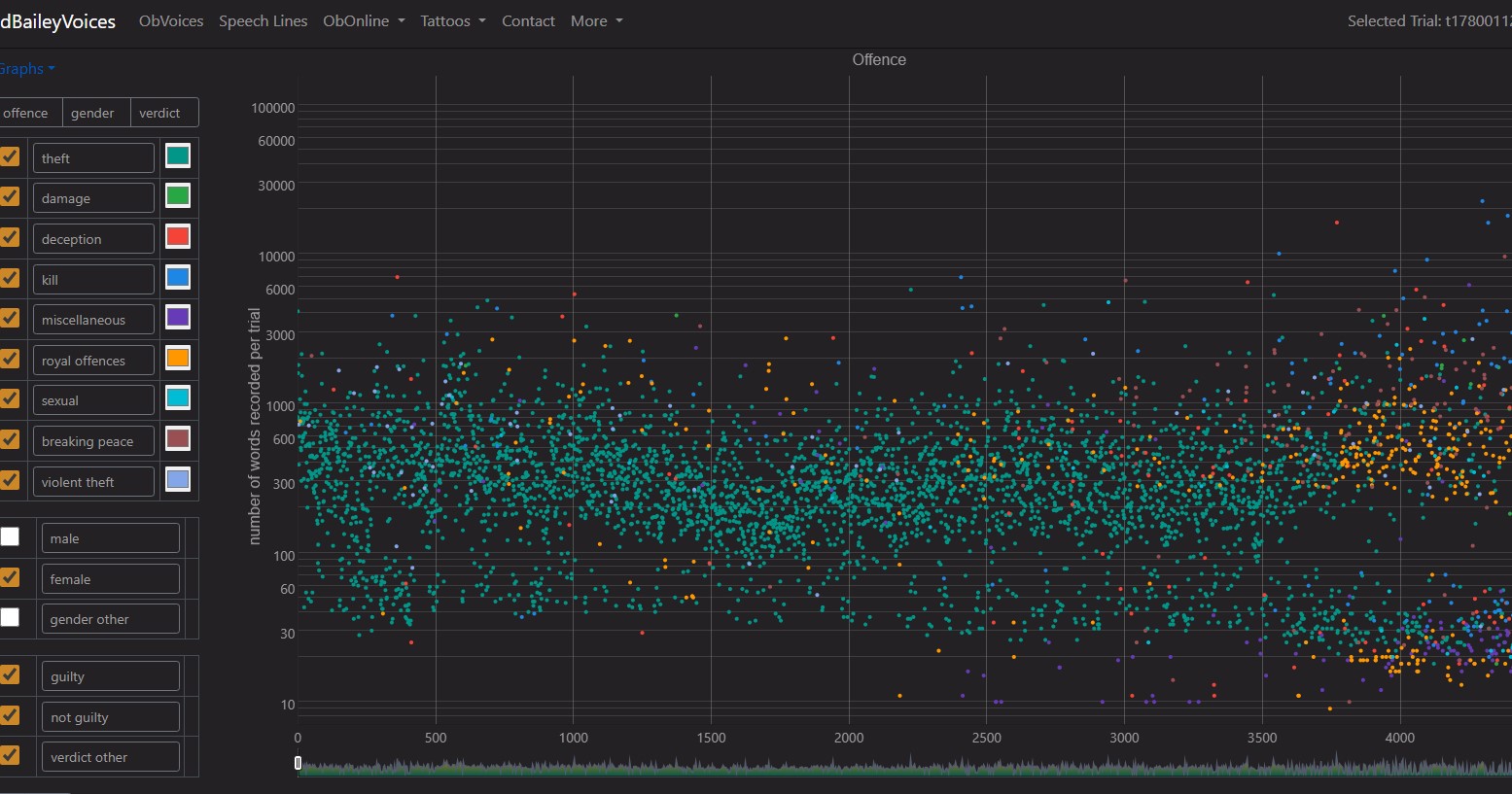Expand the Graphs dropdown

point(25,69)
